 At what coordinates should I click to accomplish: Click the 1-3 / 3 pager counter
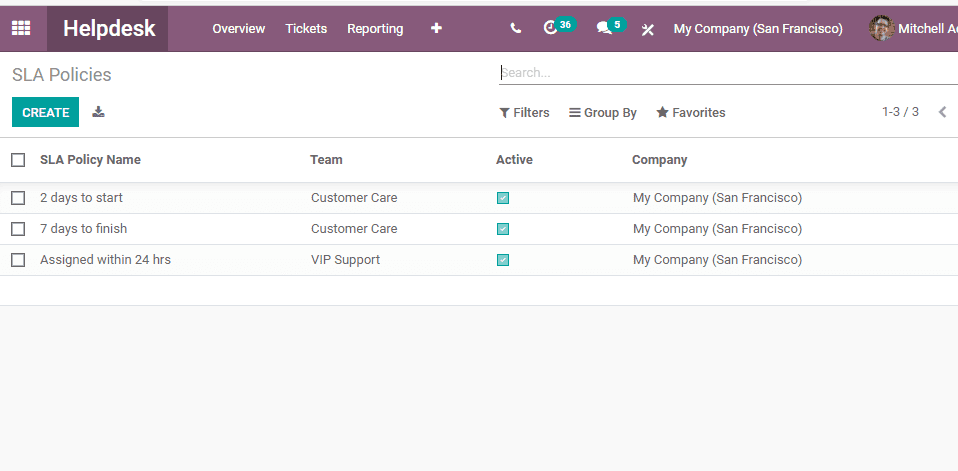901,112
